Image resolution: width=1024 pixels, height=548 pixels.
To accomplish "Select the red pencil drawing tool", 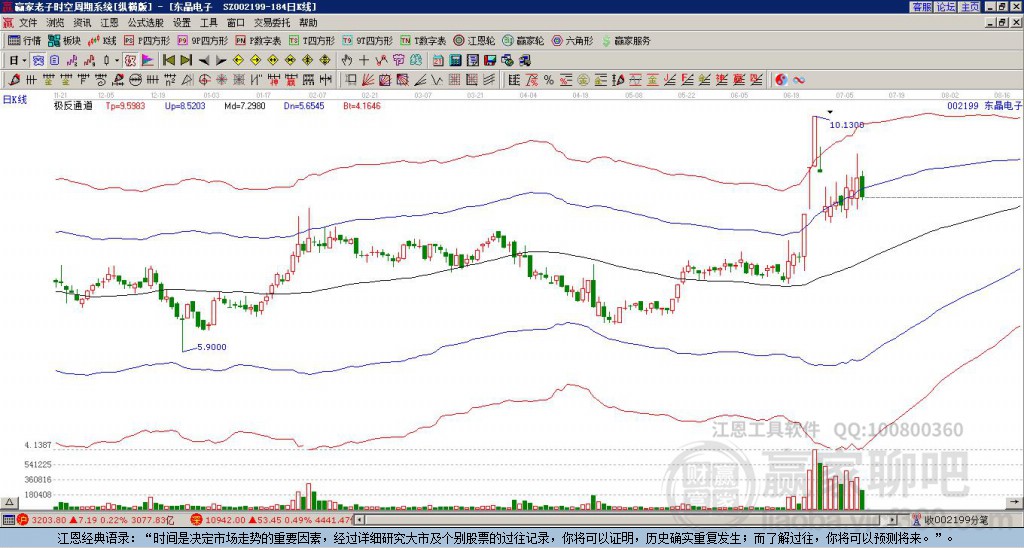I will coord(14,80).
